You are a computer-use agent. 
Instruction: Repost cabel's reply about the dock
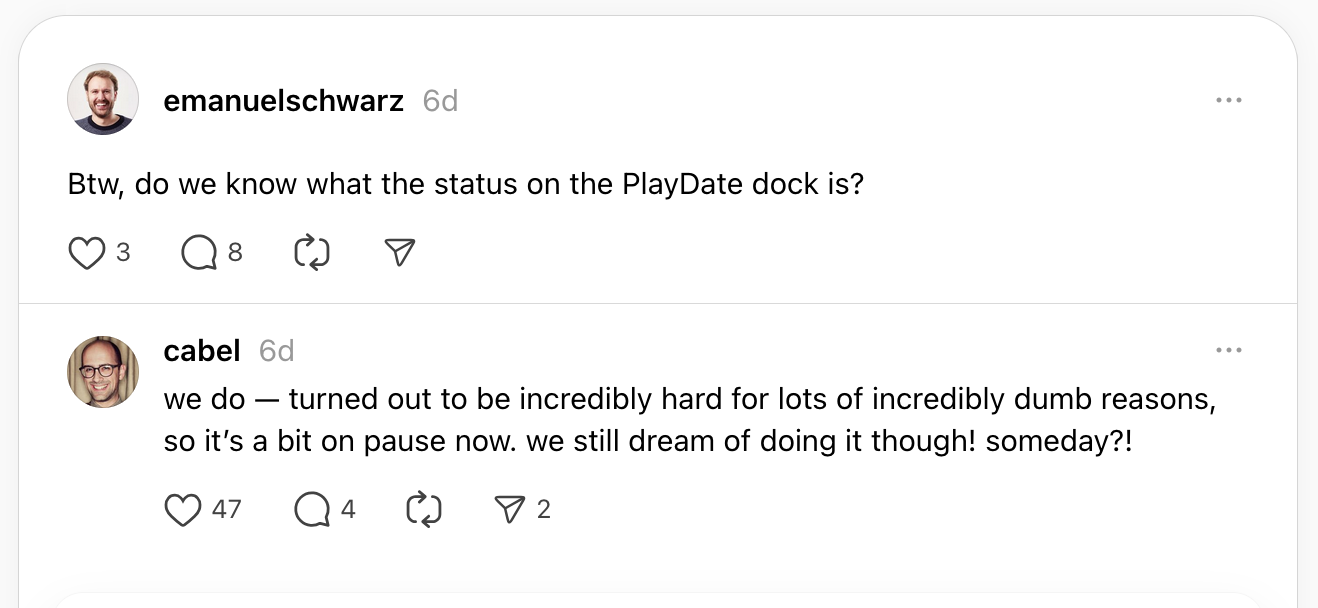click(x=424, y=510)
